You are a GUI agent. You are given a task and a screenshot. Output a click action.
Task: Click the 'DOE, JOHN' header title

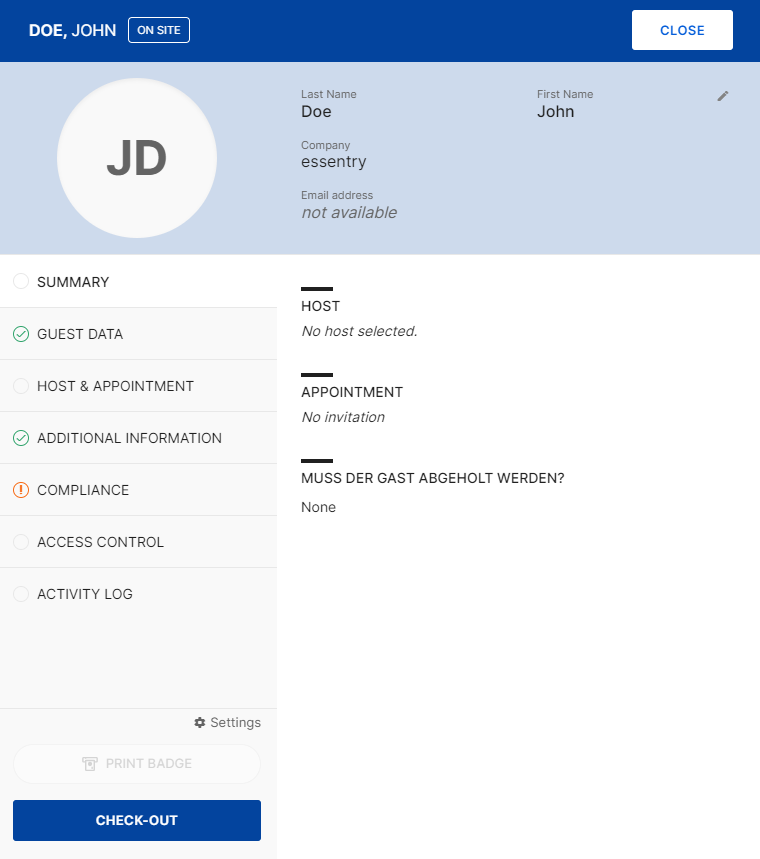coord(72,30)
